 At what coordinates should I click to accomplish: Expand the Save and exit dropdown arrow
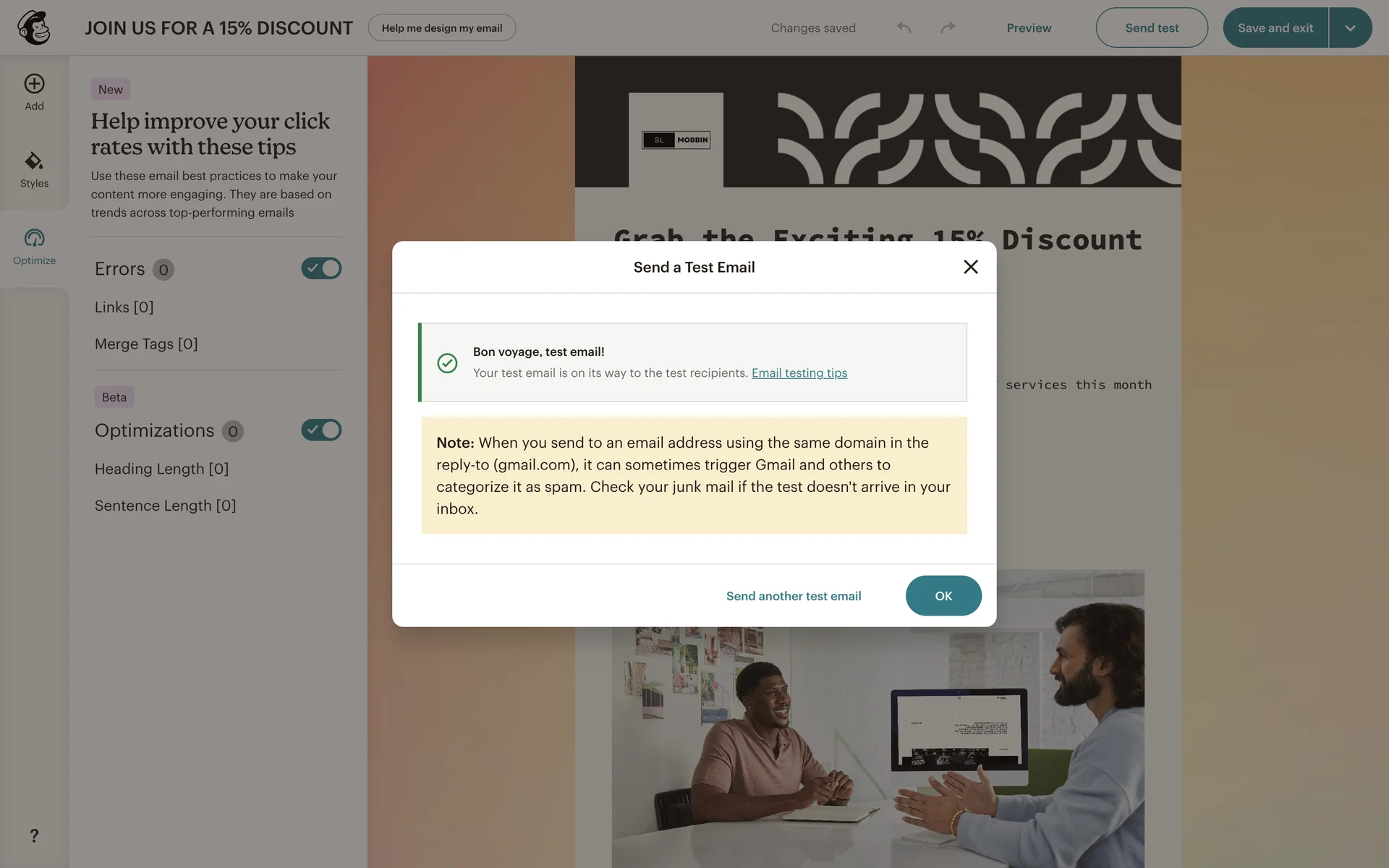[x=1350, y=27]
